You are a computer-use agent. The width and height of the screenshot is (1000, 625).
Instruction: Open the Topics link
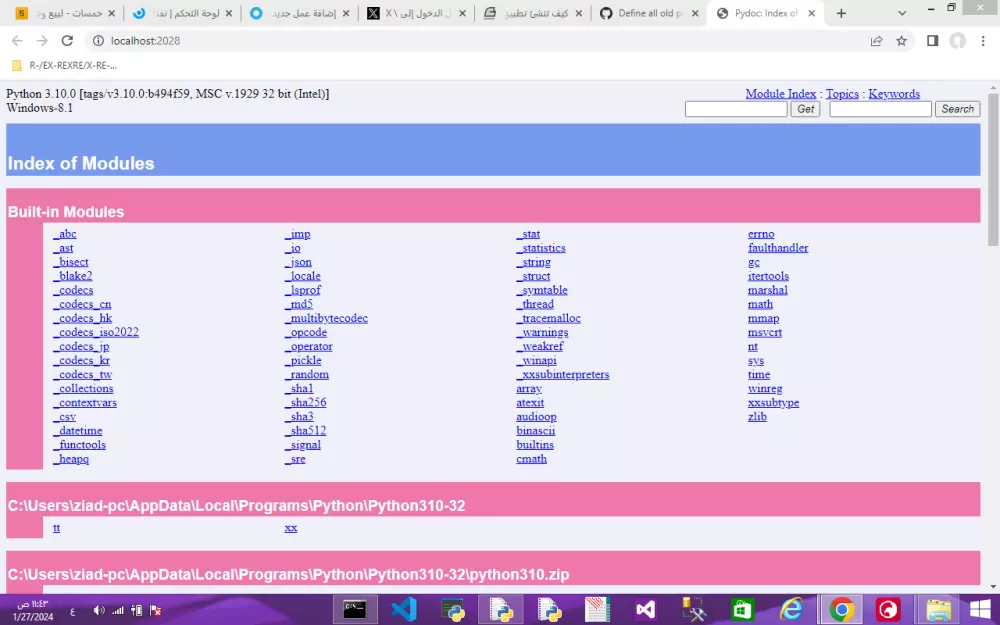click(x=842, y=94)
